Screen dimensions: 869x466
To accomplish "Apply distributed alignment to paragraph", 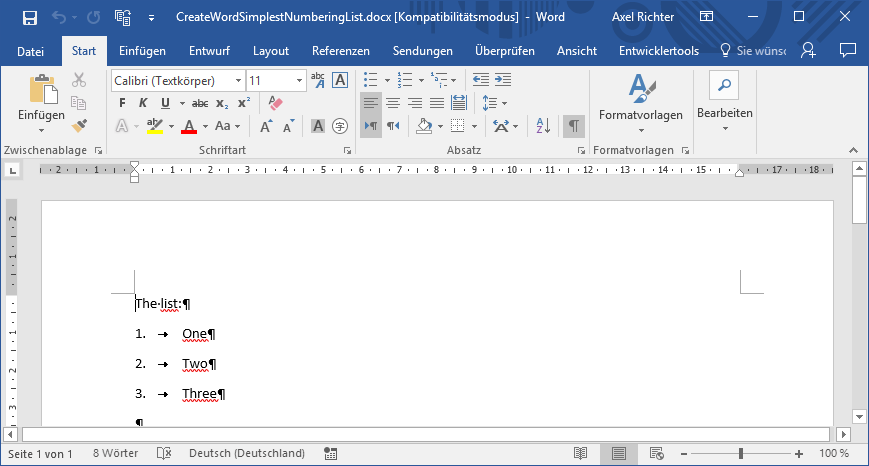I will 459,103.
